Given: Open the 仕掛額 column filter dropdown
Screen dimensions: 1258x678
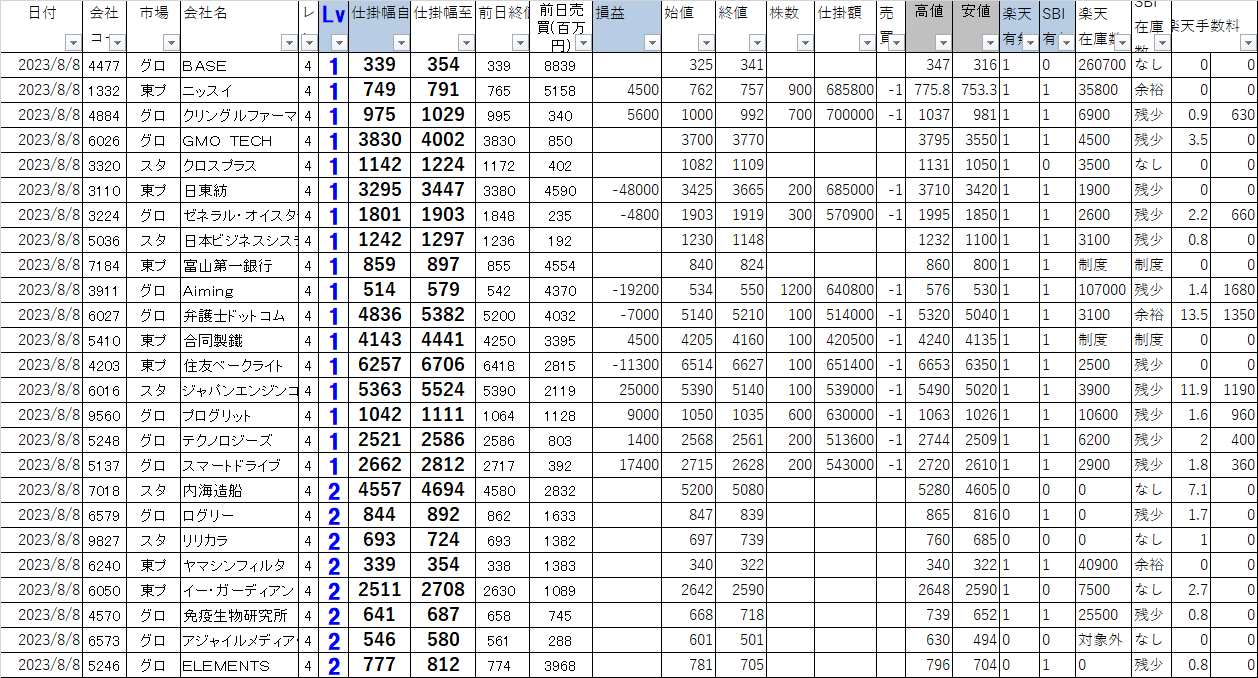Looking at the screenshot, I should point(868,42).
